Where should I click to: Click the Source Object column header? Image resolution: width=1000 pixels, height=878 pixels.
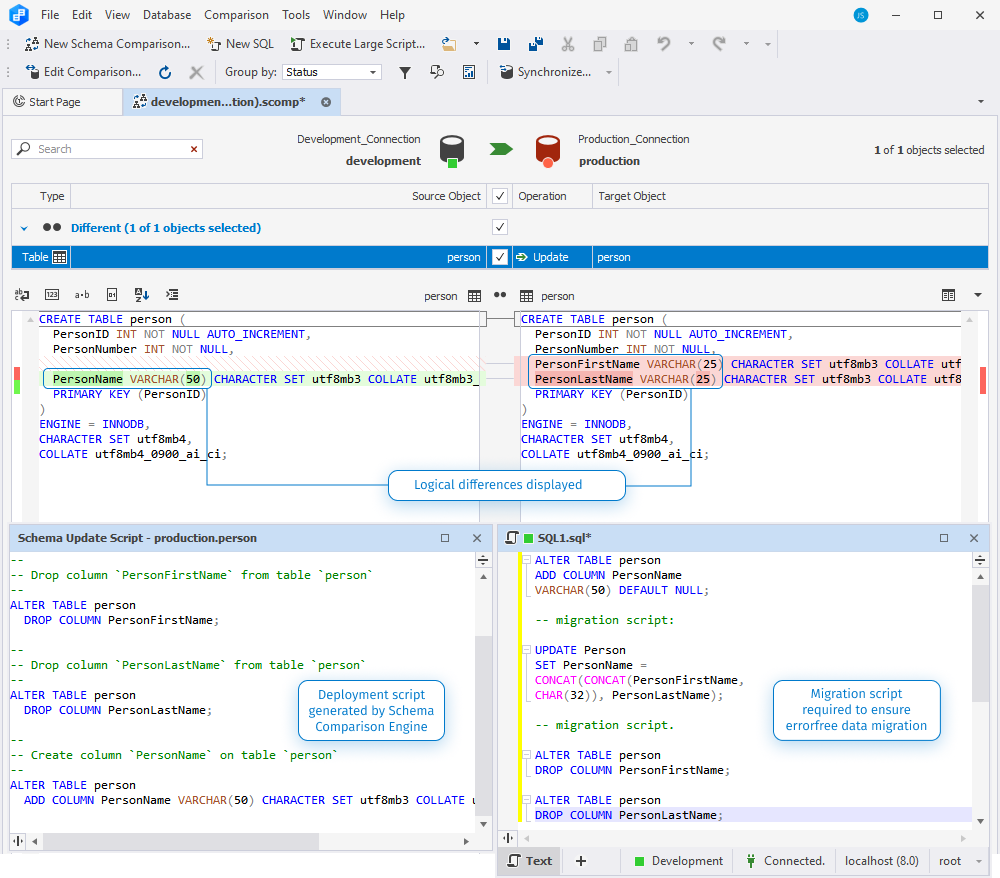pos(278,196)
